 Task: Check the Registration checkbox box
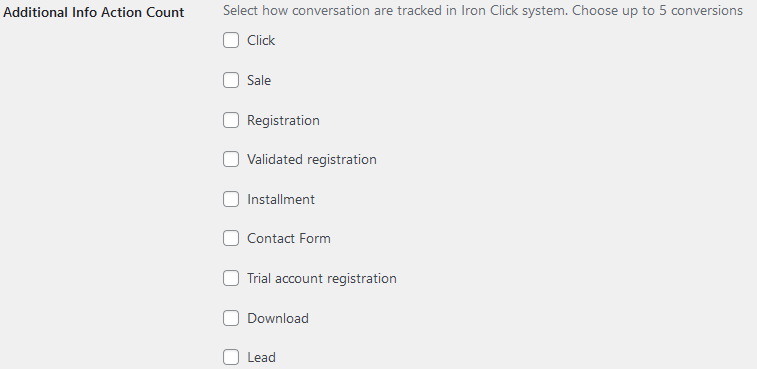click(231, 120)
